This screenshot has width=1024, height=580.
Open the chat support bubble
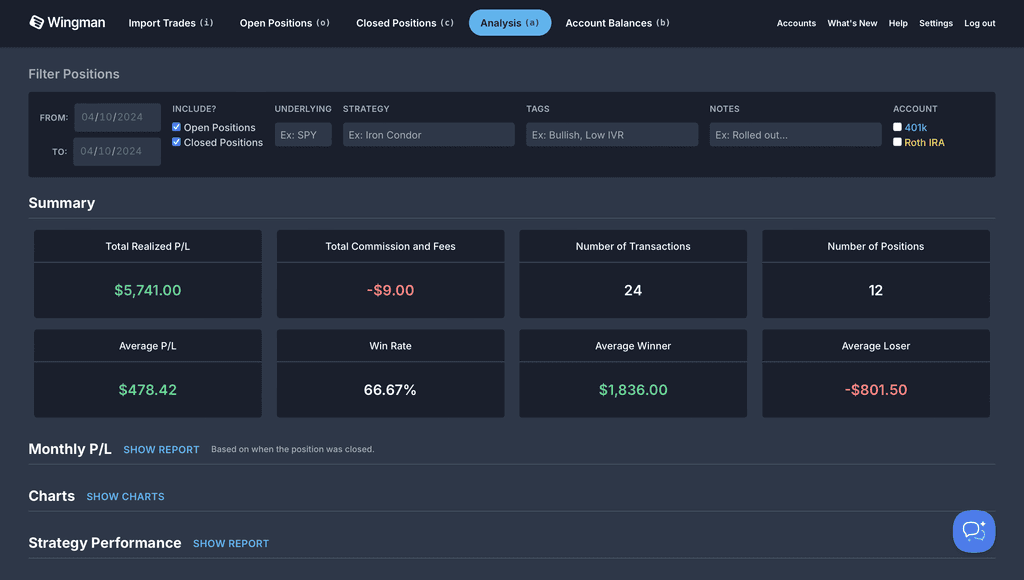[973, 531]
